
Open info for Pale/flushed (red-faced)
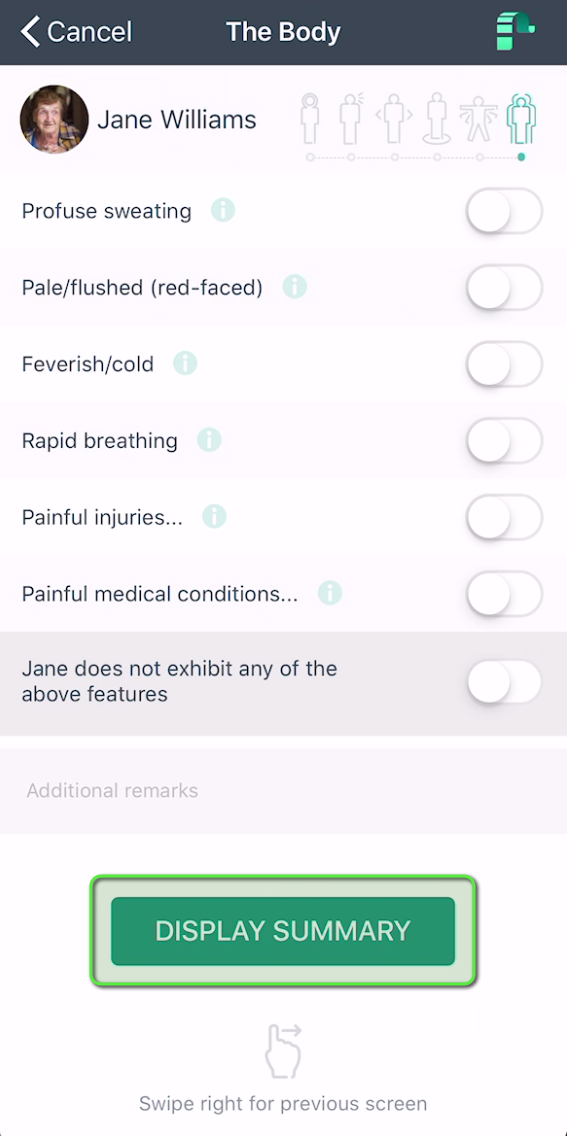tap(295, 287)
